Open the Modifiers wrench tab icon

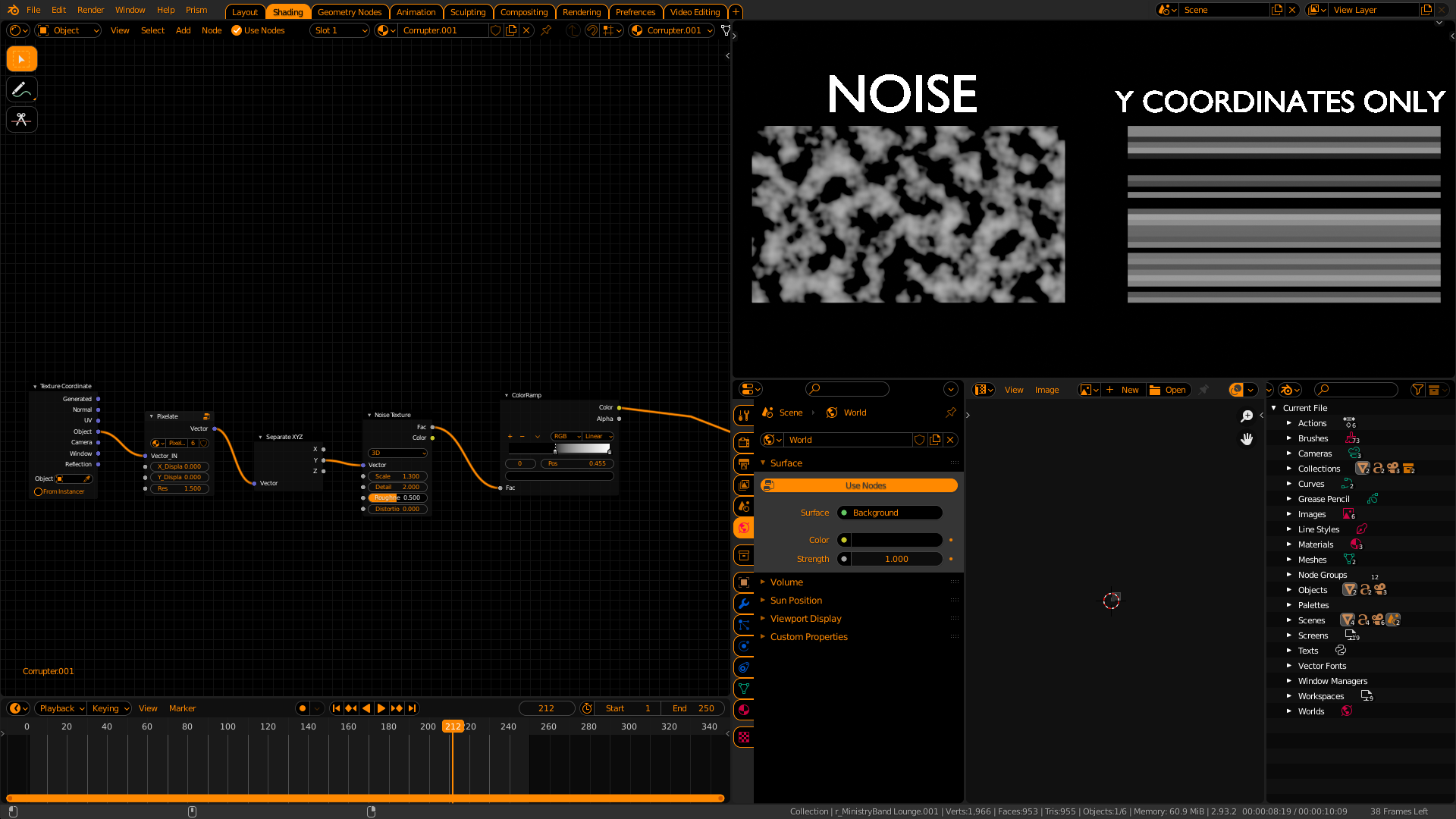(744, 604)
